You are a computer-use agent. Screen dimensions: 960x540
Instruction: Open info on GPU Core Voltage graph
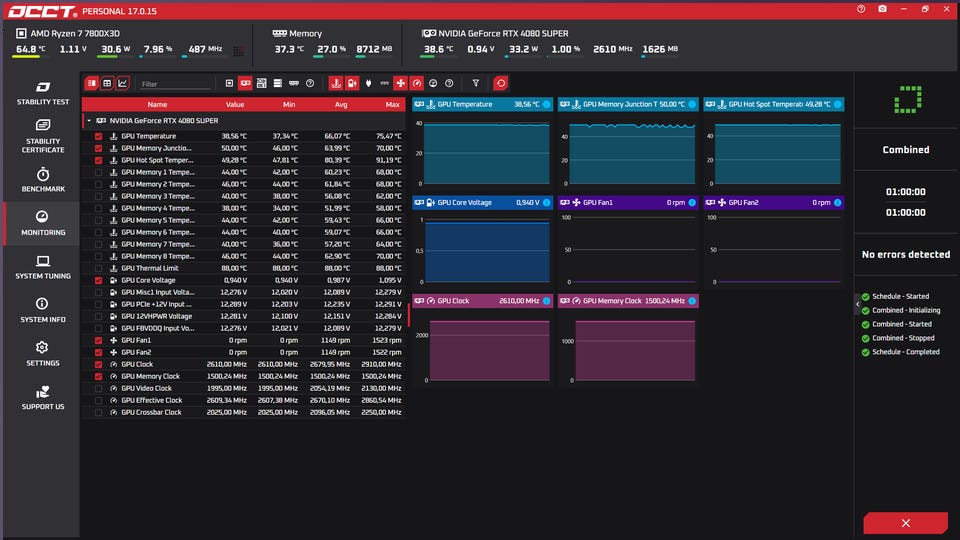547,203
